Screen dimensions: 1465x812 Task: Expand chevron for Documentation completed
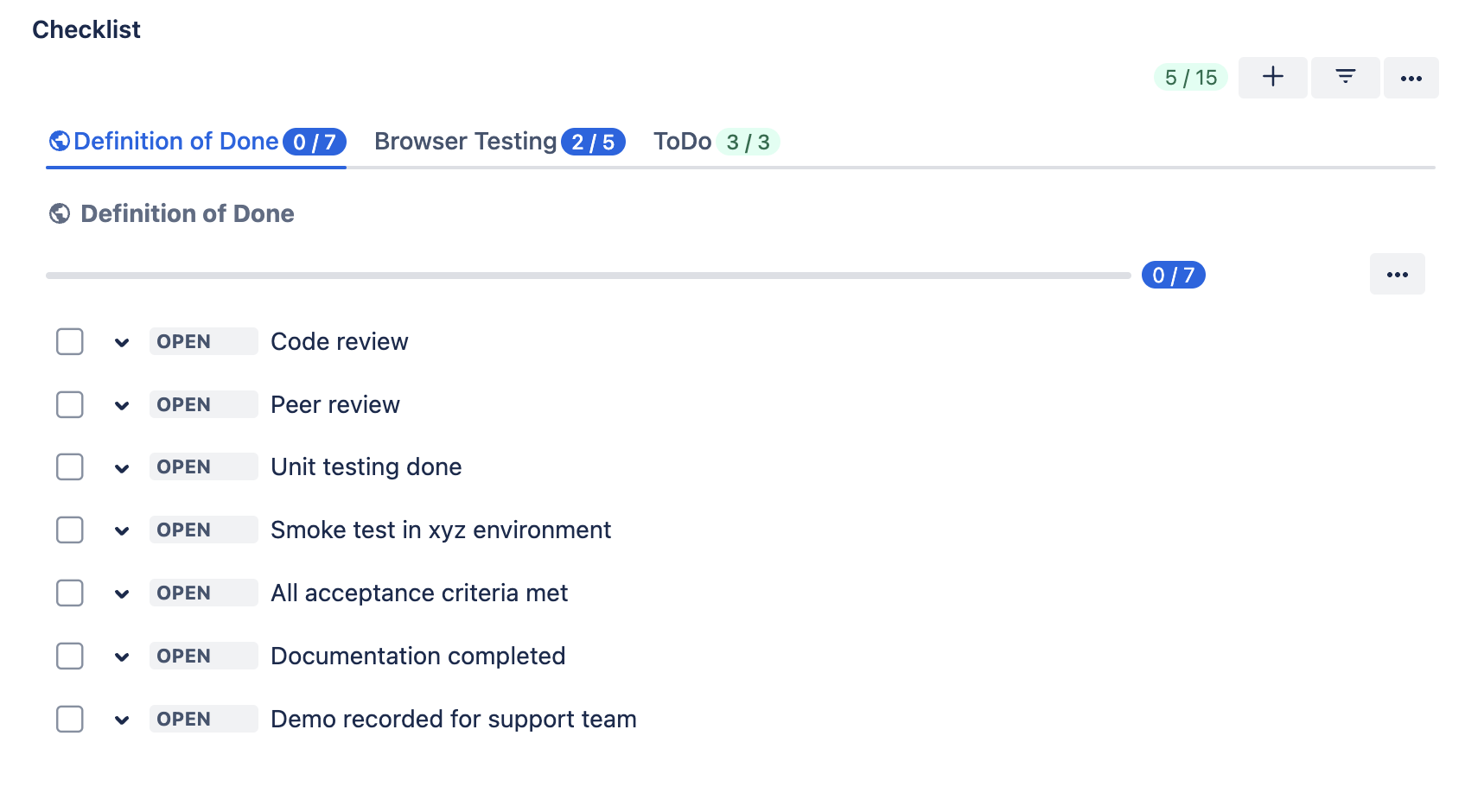coord(122,657)
